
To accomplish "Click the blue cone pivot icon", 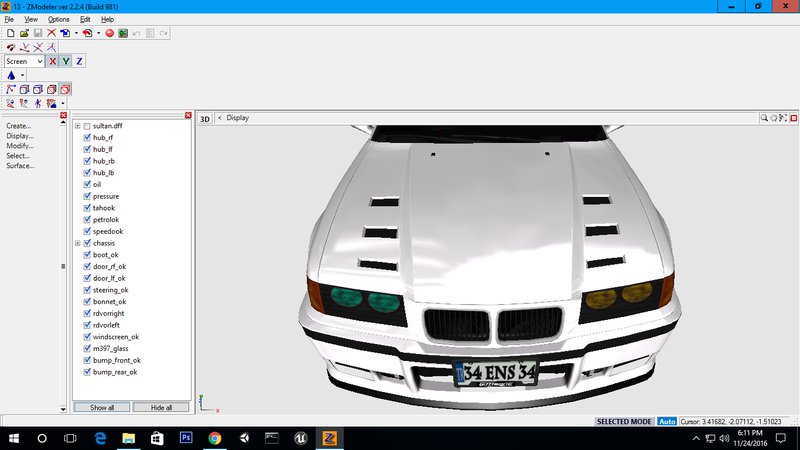I will [11, 76].
